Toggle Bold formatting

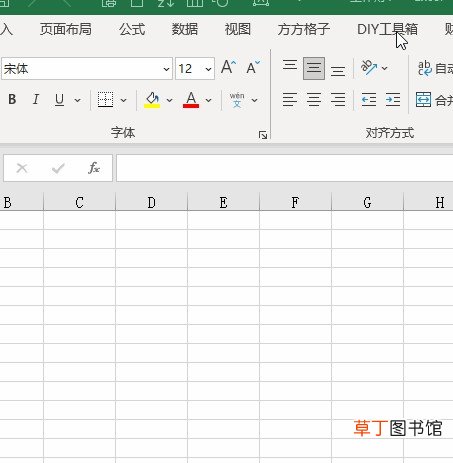tap(12, 99)
